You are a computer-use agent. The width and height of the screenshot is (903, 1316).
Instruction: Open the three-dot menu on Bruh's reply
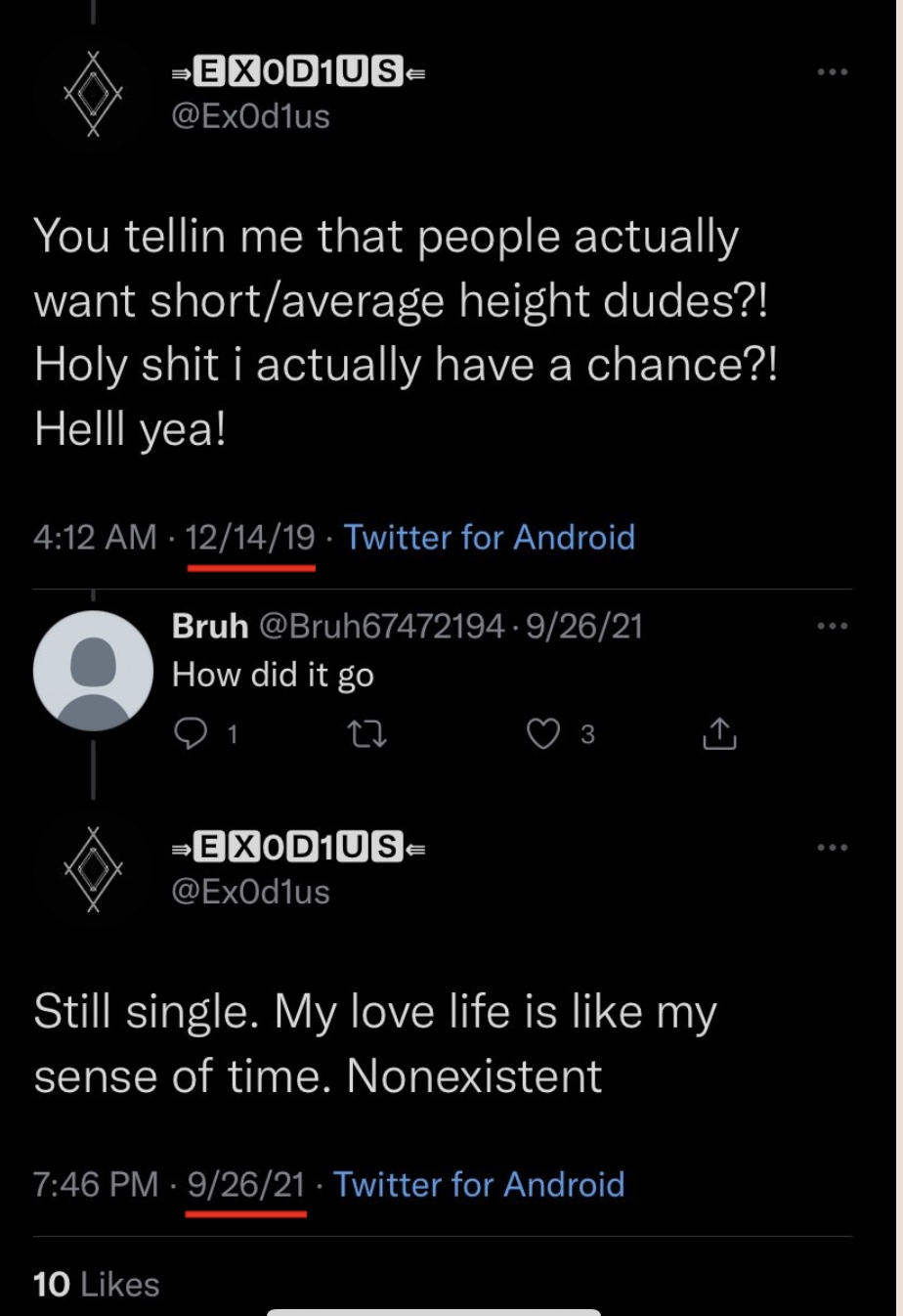tap(833, 626)
